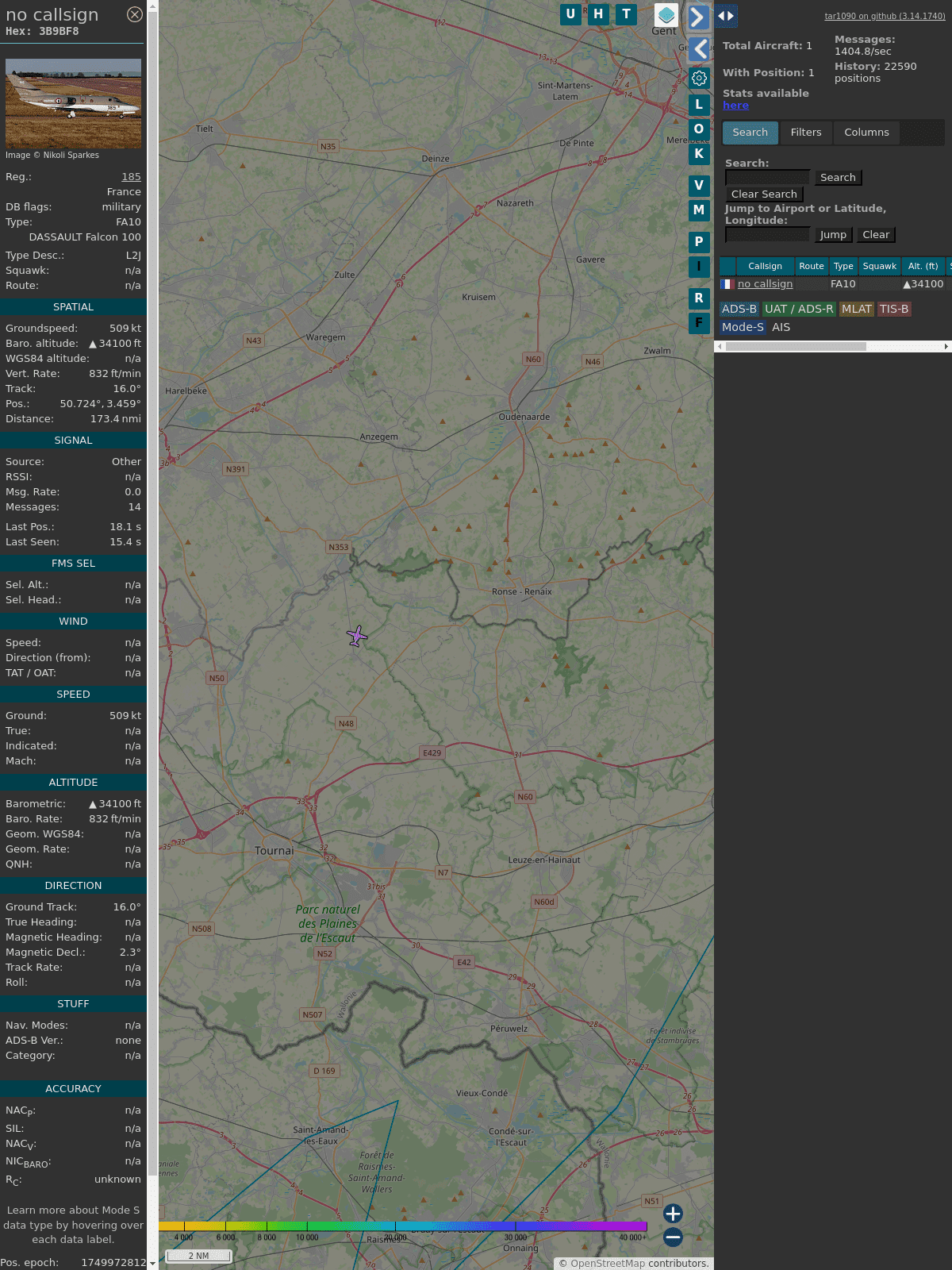Image resolution: width=952 pixels, height=1270 pixels.
Task: Close the selected aircraft info panel
Action: pos(135,14)
